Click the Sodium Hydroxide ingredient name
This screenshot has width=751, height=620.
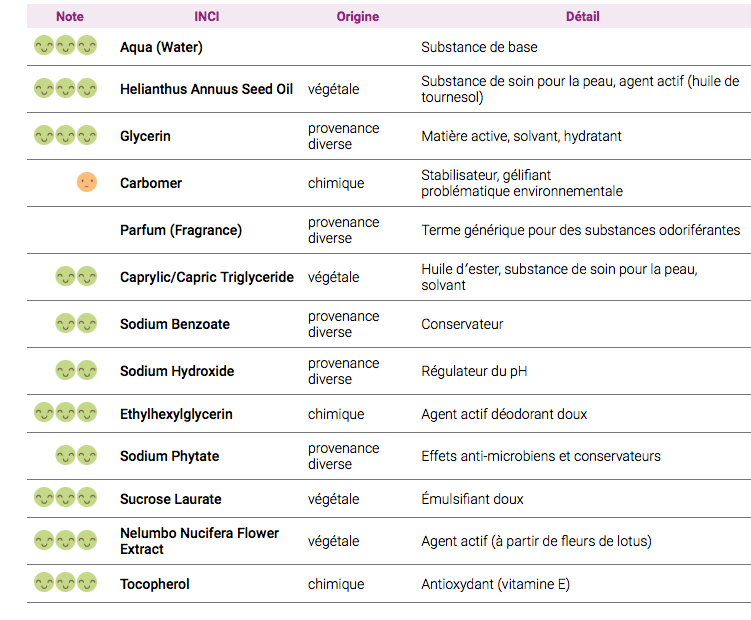[177, 371]
